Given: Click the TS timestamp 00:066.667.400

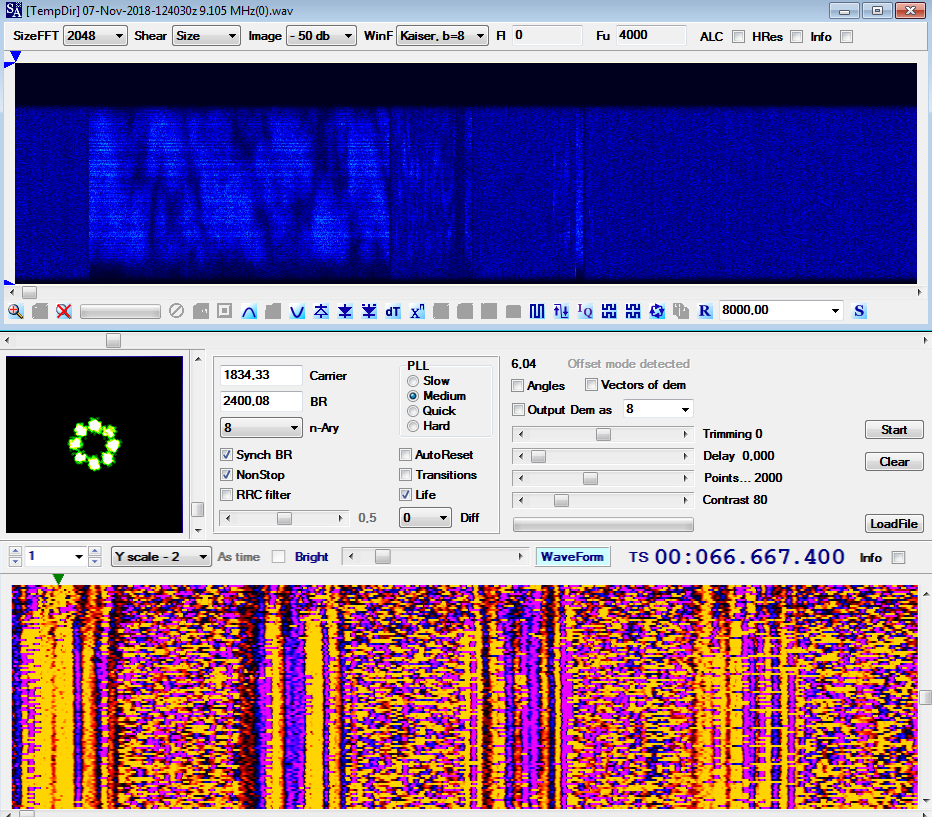Looking at the screenshot, I should [x=749, y=557].
